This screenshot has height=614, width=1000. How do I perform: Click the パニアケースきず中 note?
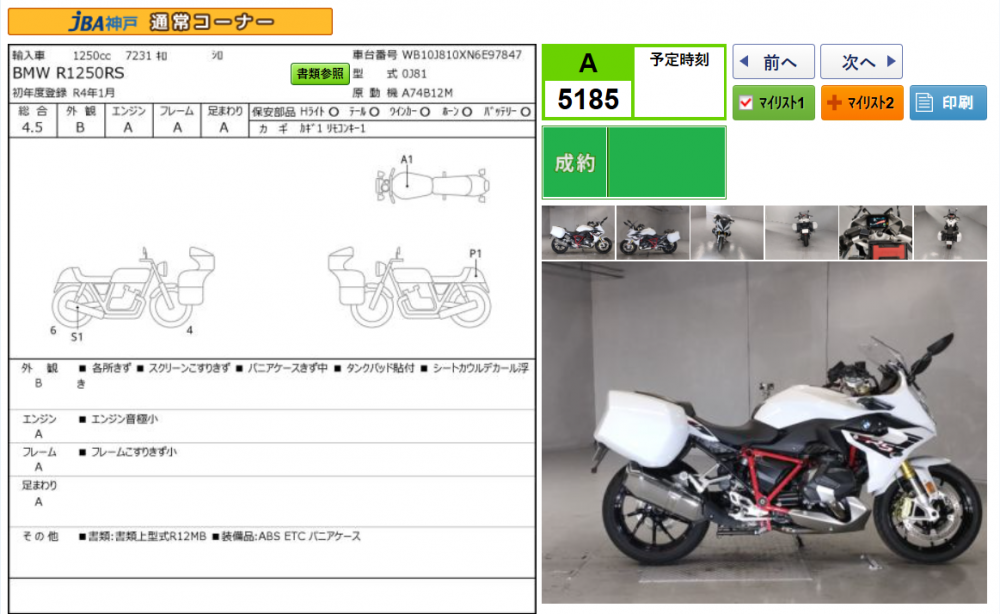[288, 368]
